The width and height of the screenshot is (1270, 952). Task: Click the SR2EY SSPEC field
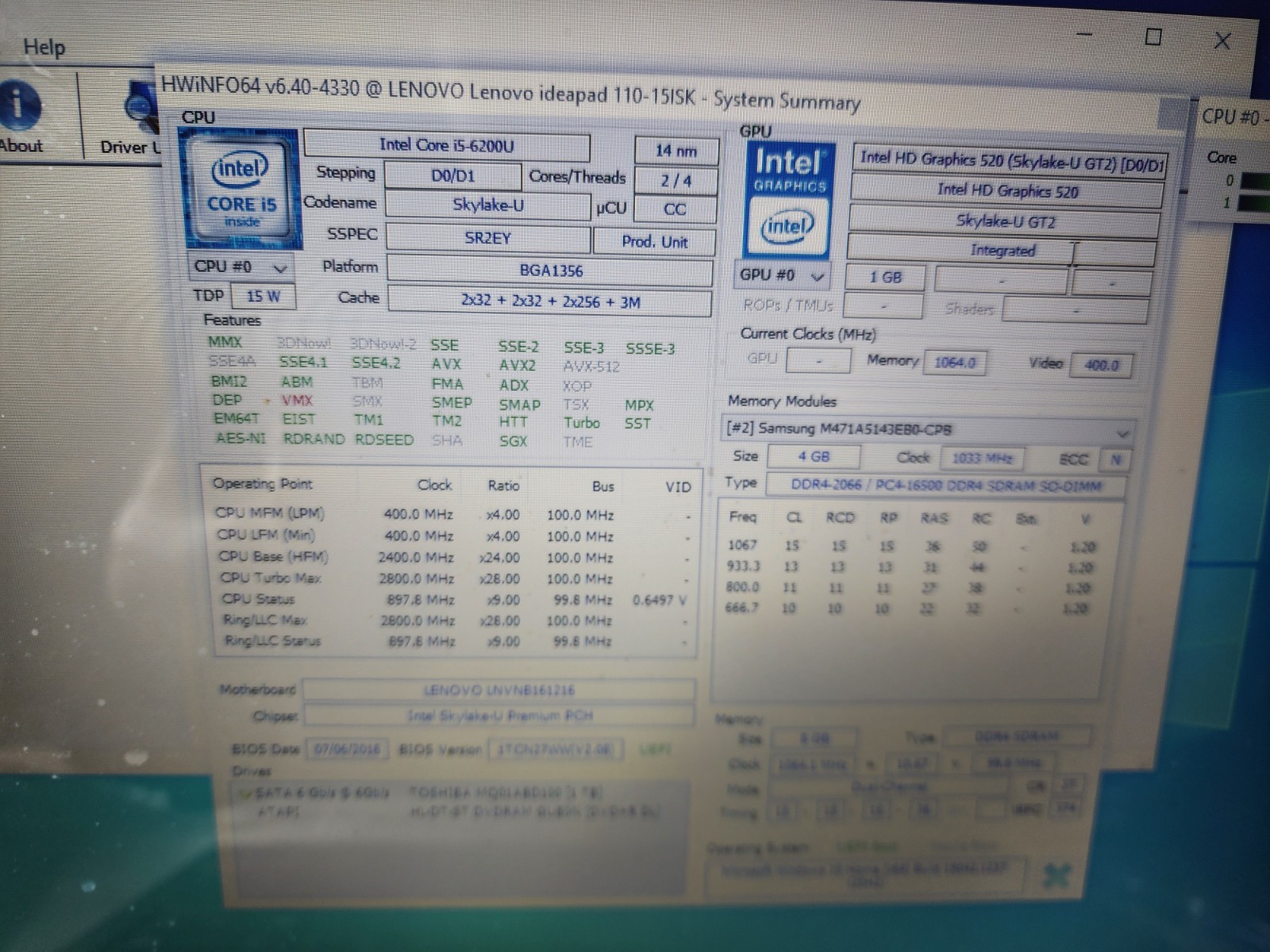coord(488,238)
